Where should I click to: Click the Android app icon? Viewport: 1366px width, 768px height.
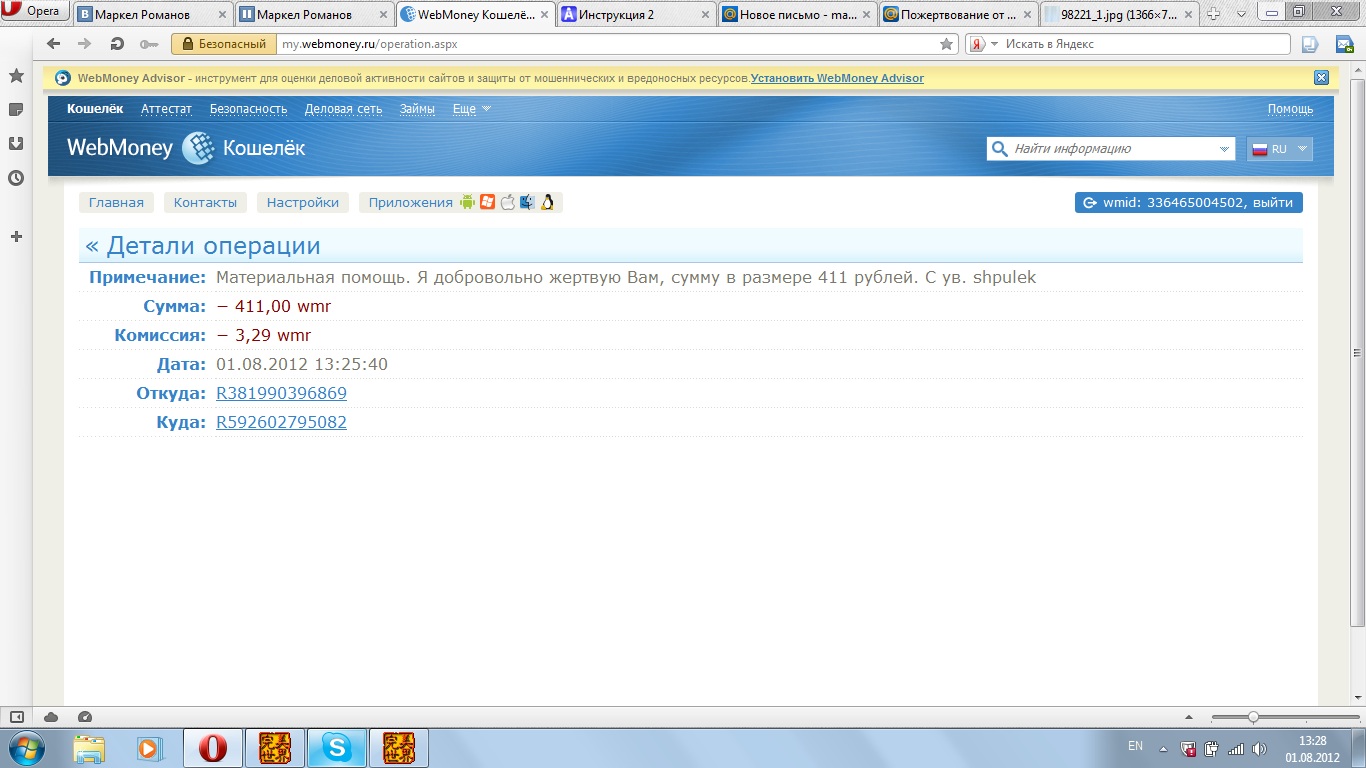click(467, 202)
